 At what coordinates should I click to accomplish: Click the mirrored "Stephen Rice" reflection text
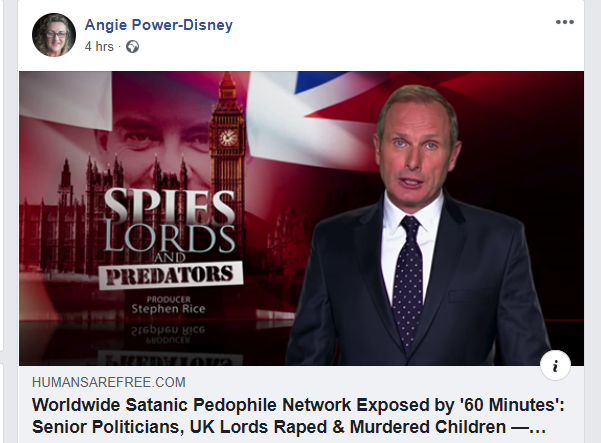click(168, 330)
